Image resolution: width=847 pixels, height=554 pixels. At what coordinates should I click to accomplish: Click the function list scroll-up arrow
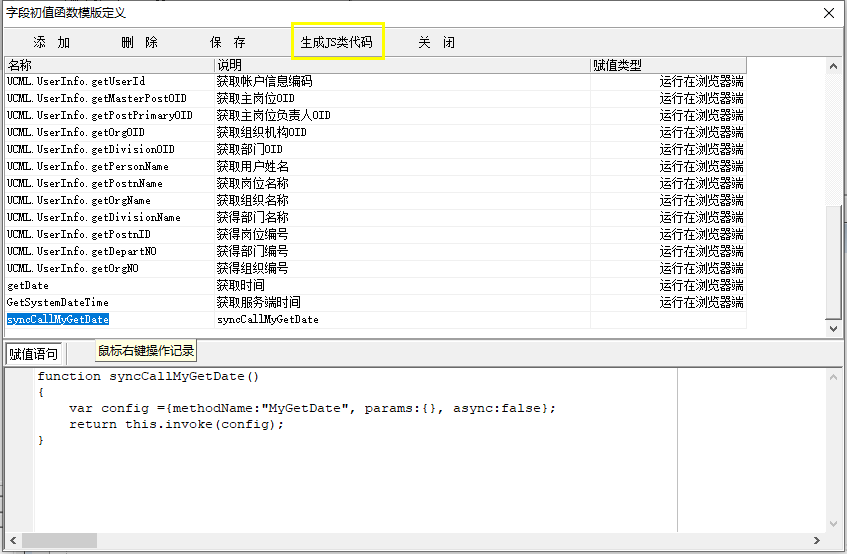click(835, 66)
